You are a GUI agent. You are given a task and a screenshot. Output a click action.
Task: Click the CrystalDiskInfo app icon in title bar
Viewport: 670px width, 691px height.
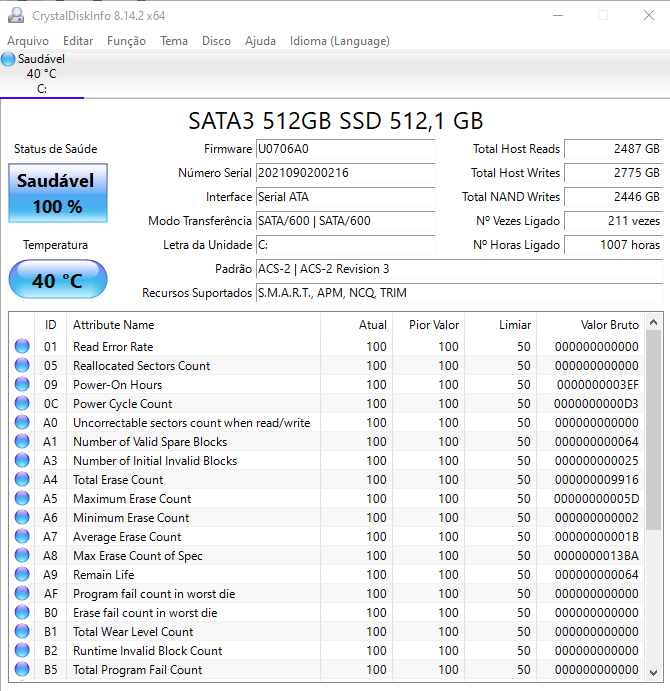click(16, 15)
